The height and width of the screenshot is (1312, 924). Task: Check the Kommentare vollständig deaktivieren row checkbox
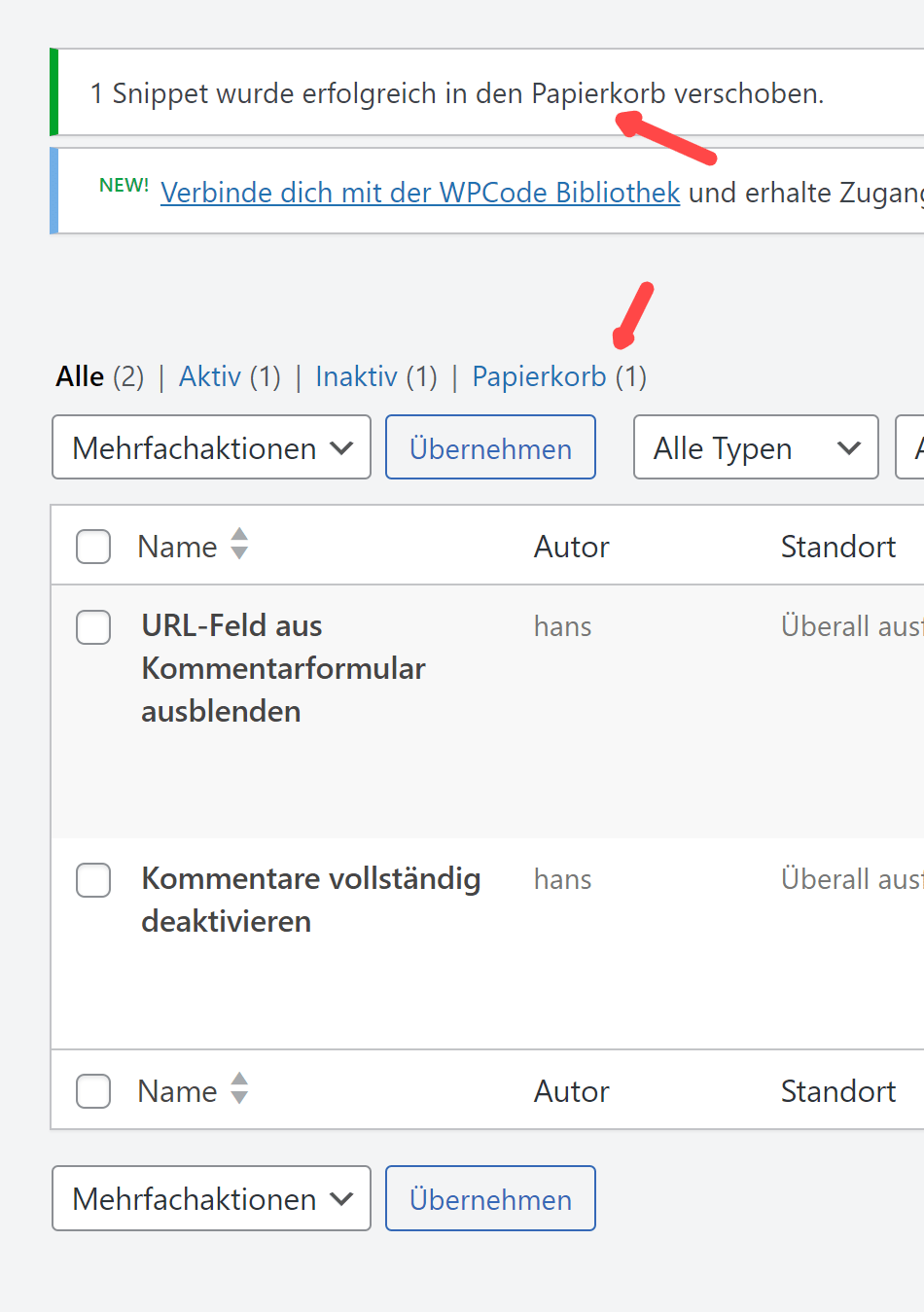pos(93,880)
